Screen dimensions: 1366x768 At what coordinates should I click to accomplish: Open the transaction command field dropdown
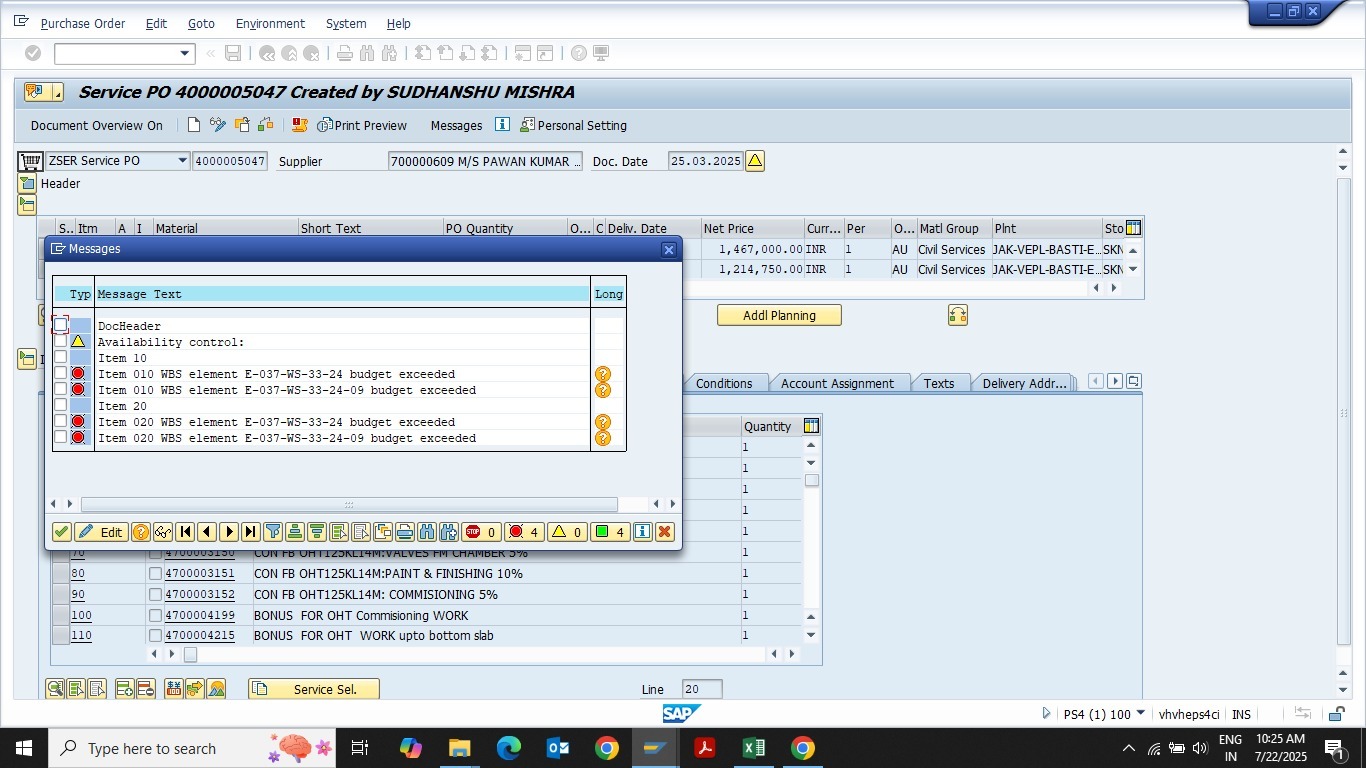185,53
